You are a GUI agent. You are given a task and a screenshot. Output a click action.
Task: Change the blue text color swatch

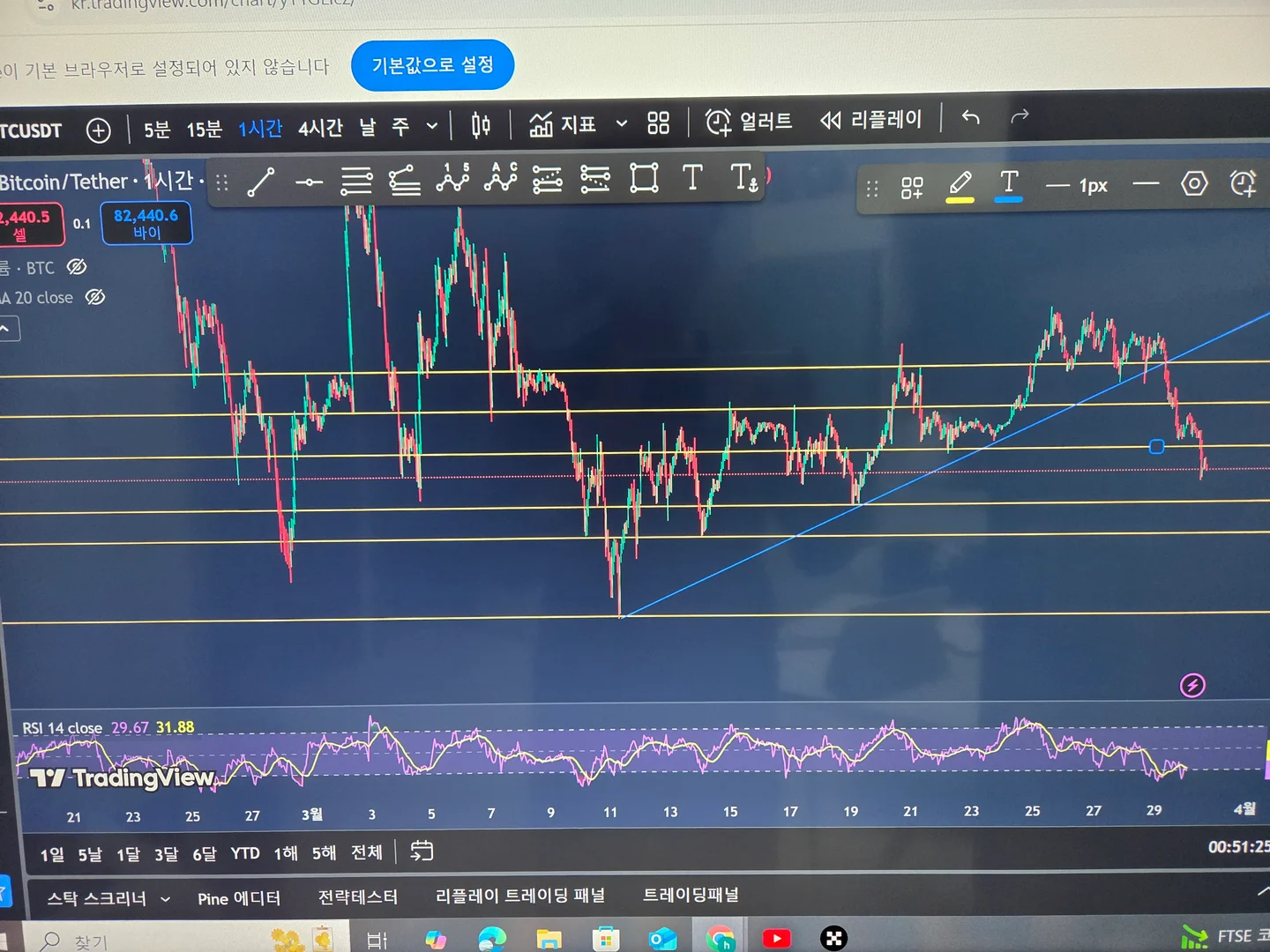(1009, 185)
